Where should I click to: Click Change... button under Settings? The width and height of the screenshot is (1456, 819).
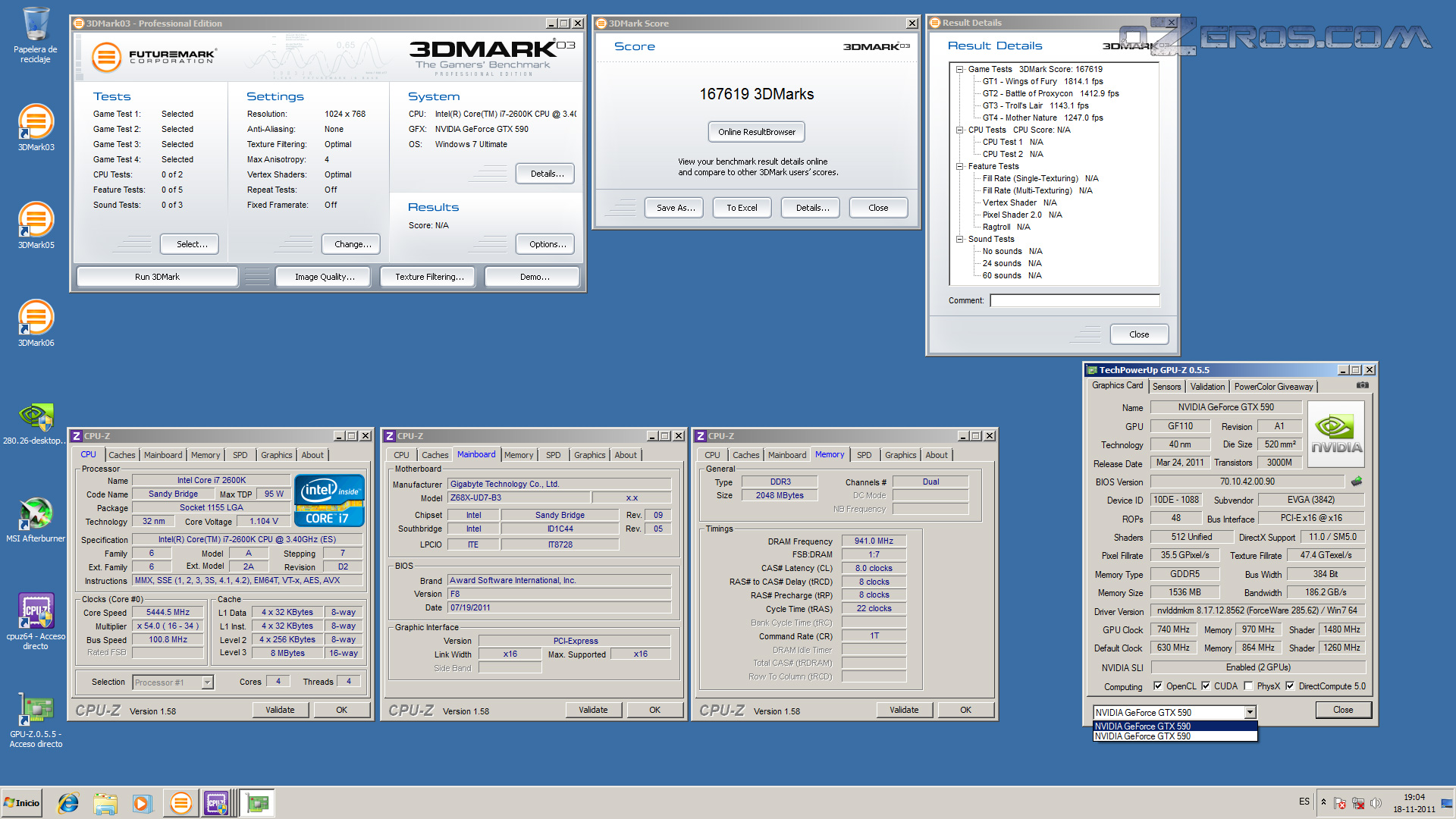pos(353,244)
